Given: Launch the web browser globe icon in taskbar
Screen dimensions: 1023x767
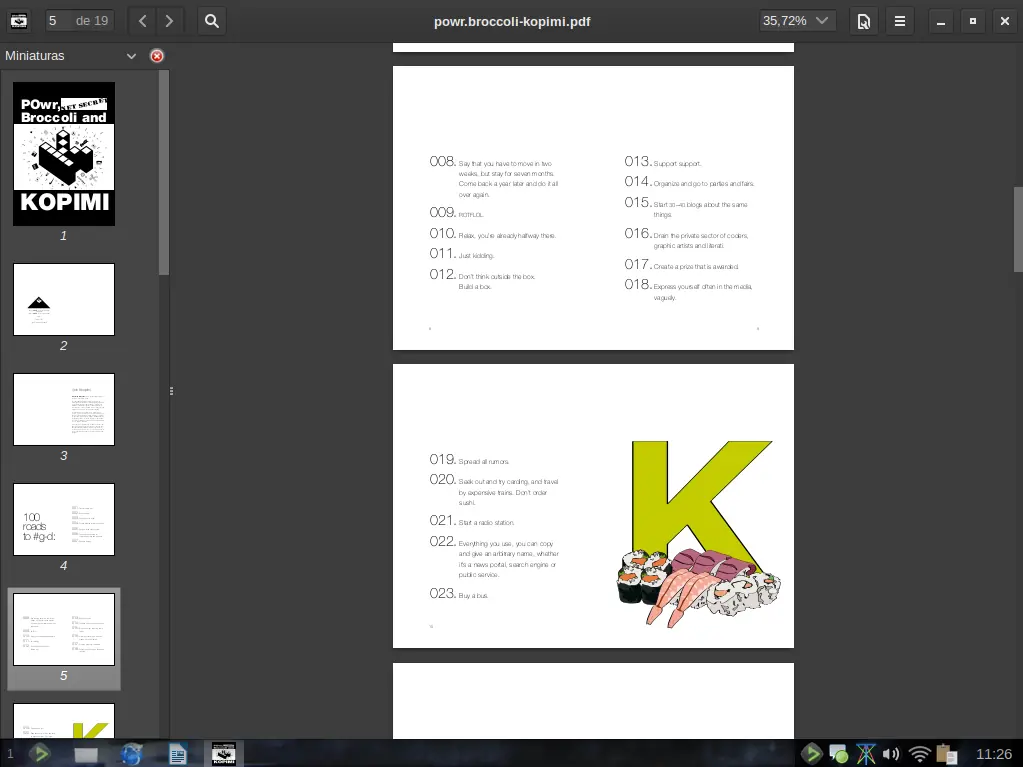Looking at the screenshot, I should 131,754.
